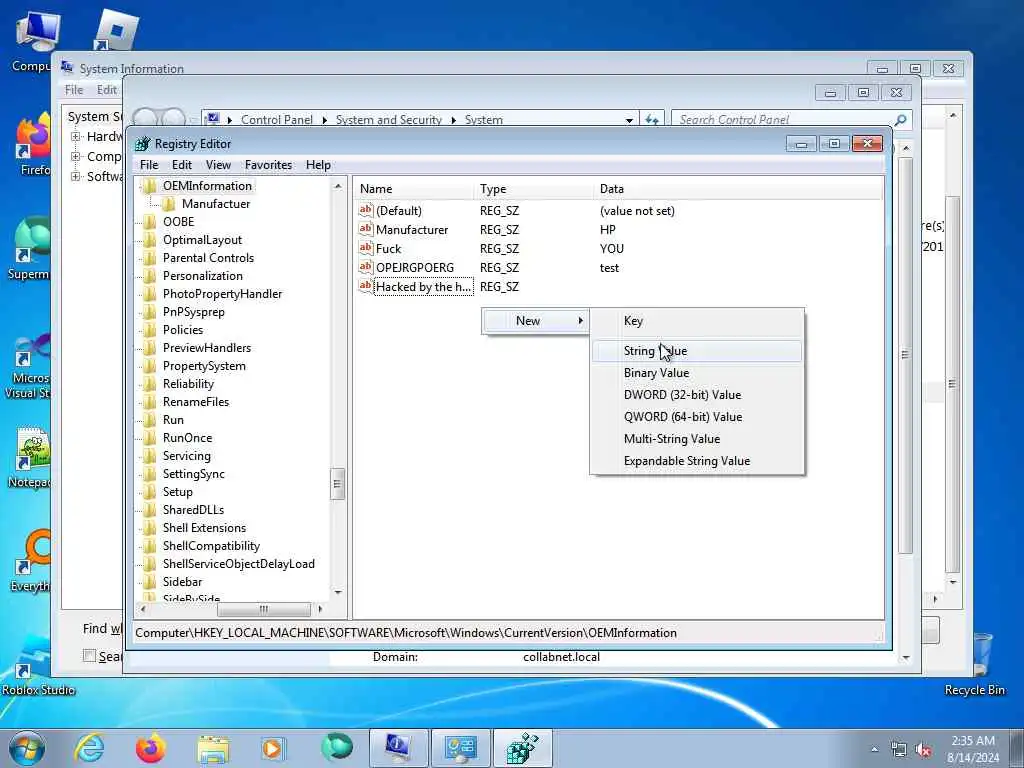This screenshot has width=1024, height=768.
Task: Click the network tray icon
Action: coord(899,750)
